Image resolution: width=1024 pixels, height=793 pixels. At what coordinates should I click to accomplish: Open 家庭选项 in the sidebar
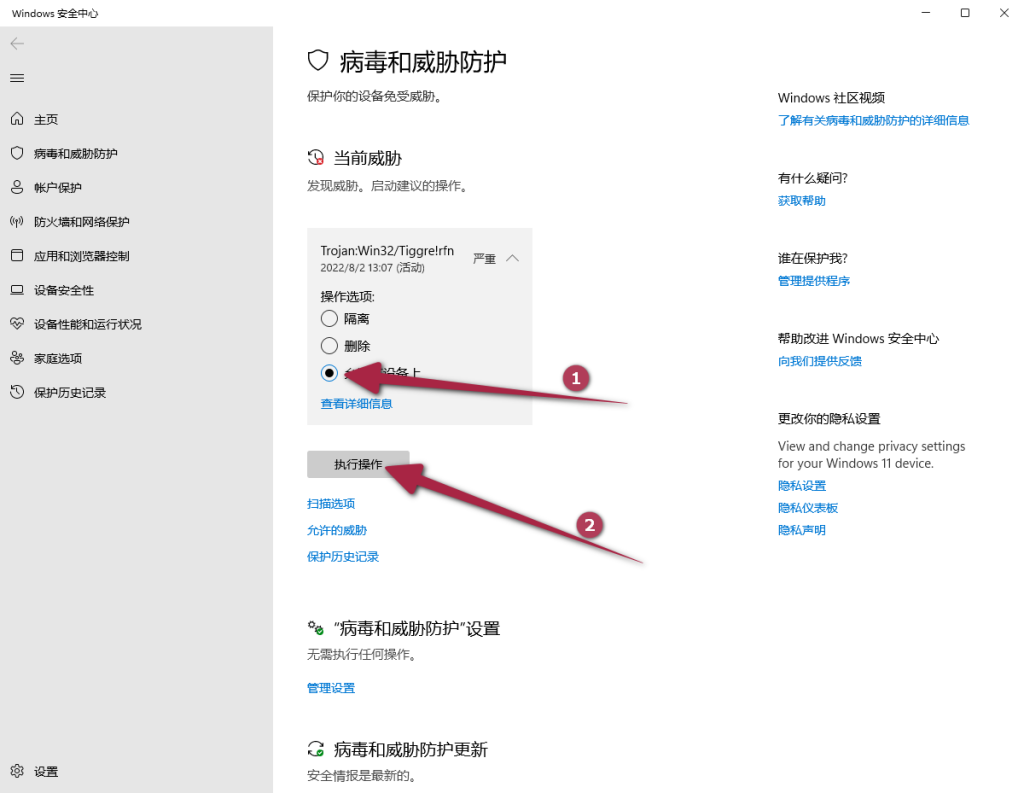point(58,358)
